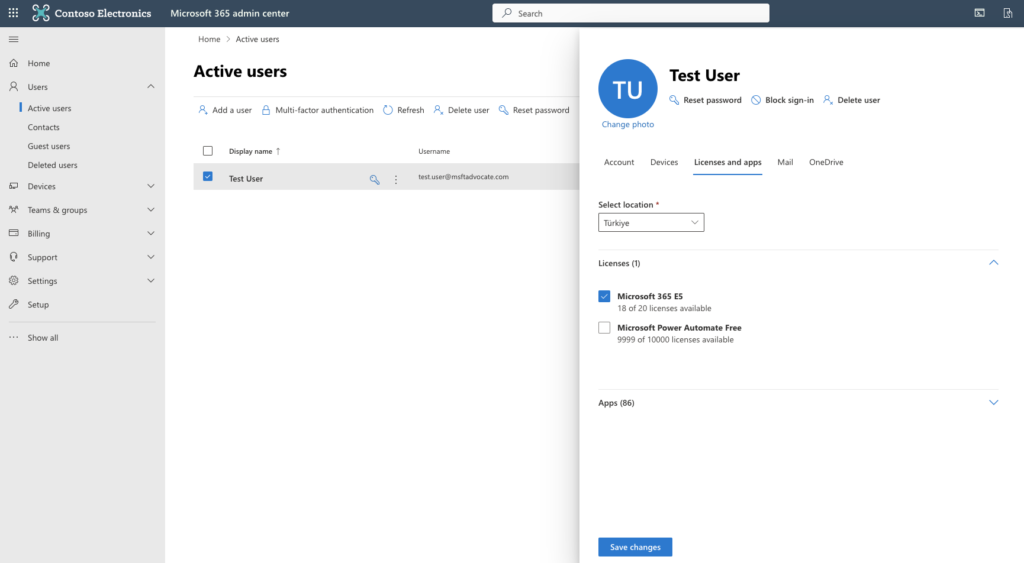
Task: Open Billing in the left navigation
Action: 39,234
